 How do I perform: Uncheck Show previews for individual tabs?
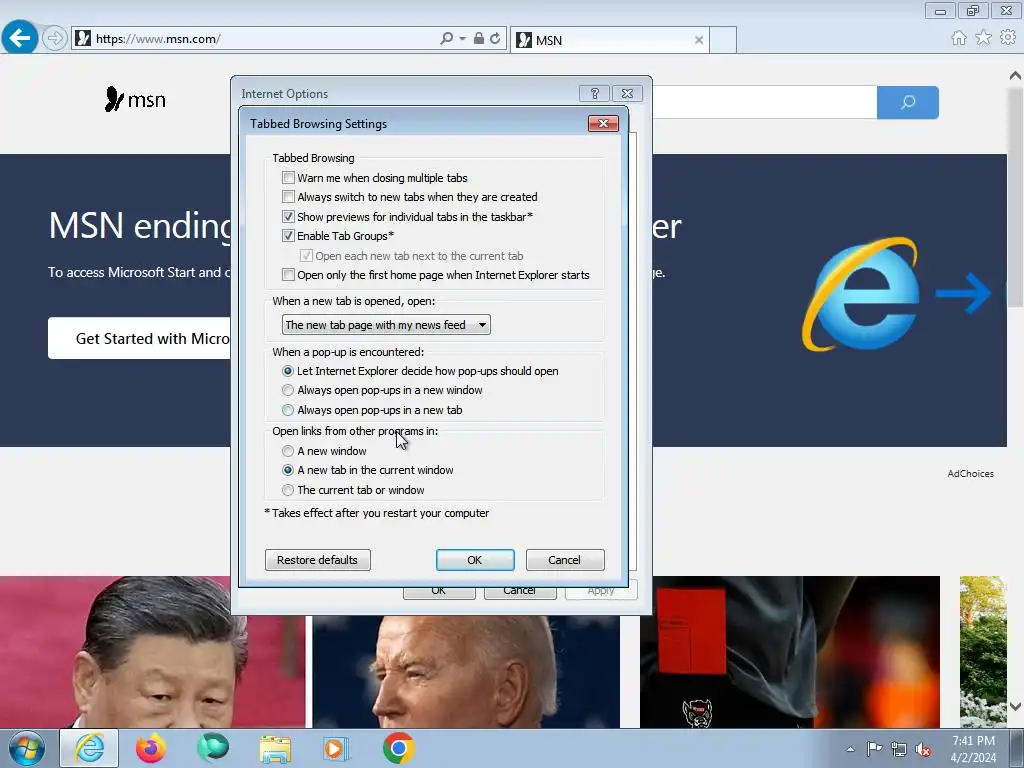(288, 216)
